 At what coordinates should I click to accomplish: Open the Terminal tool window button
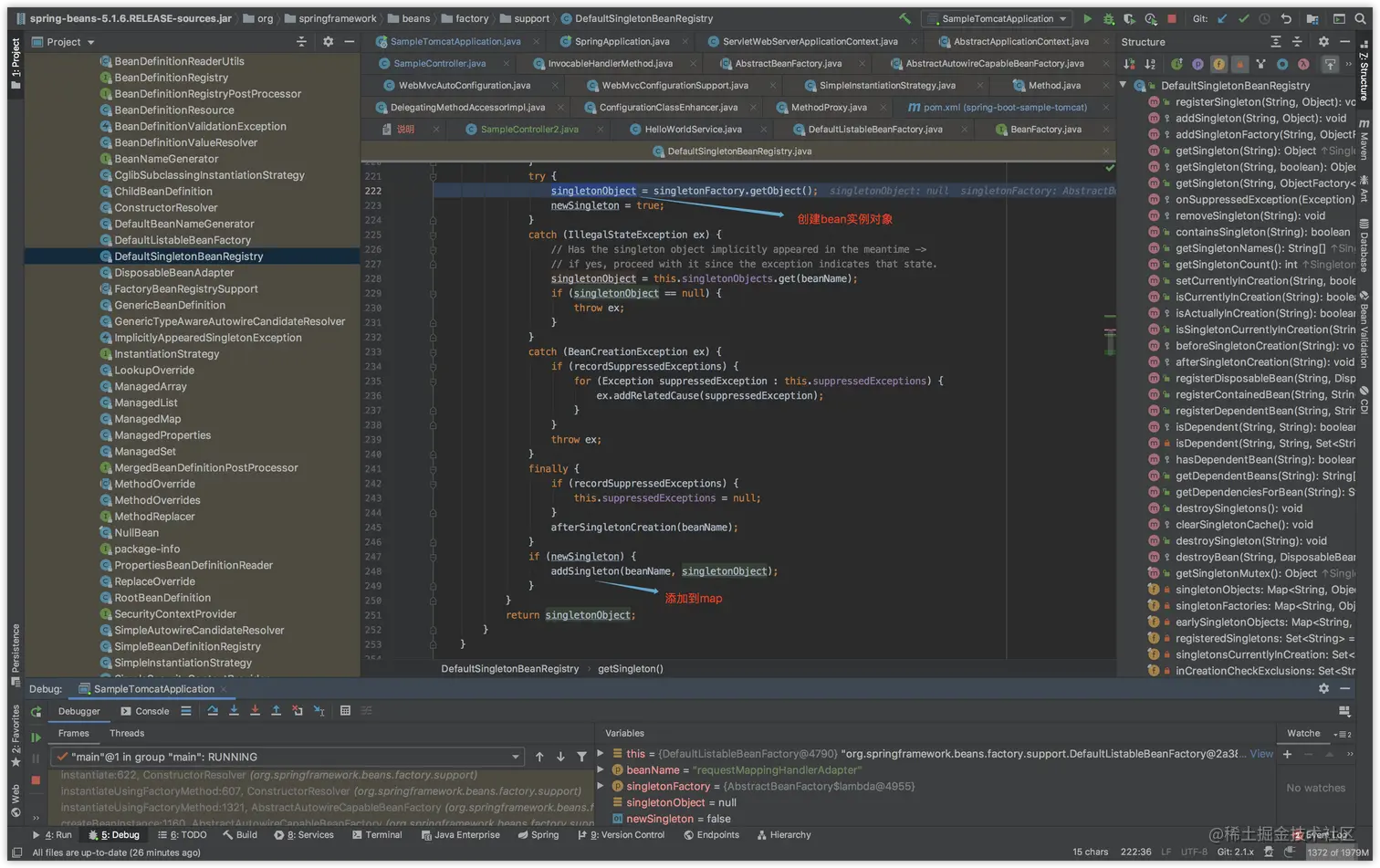point(376,834)
